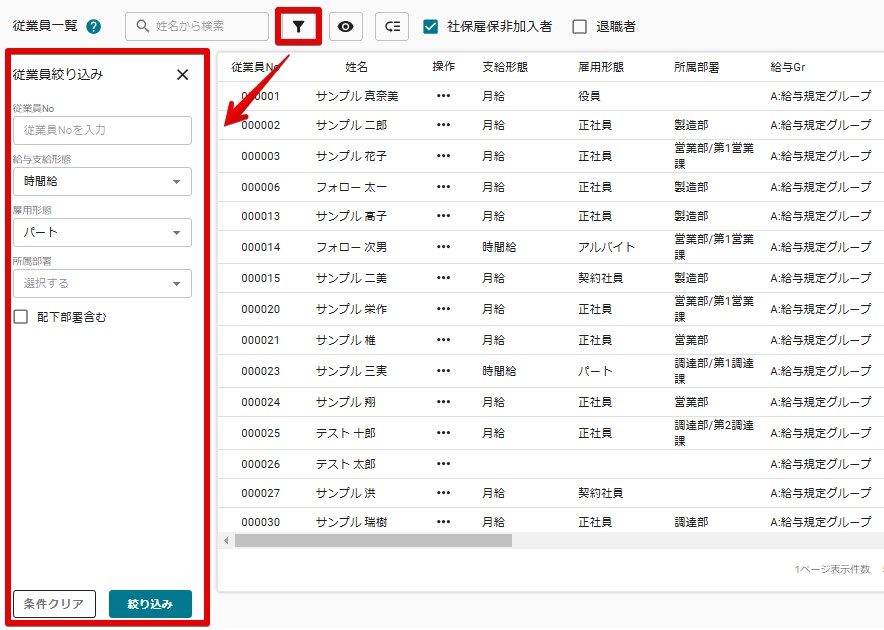The image size is (884, 630).
Task: Toggle column visibility eye icon
Action: click(x=346, y=27)
